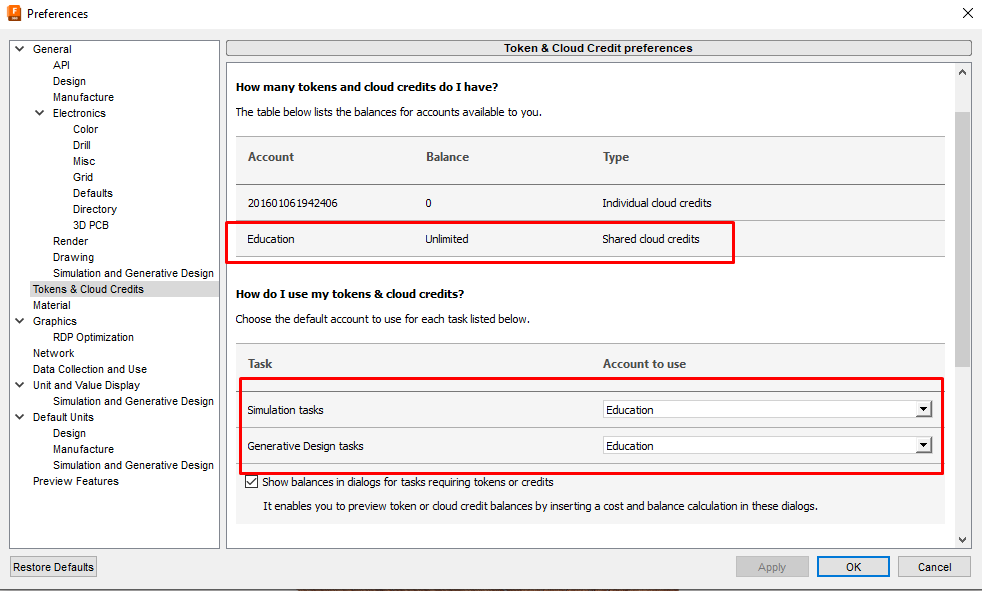This screenshot has width=982, height=591.
Task: Collapse Unit and Value Display section
Action: coord(18,384)
